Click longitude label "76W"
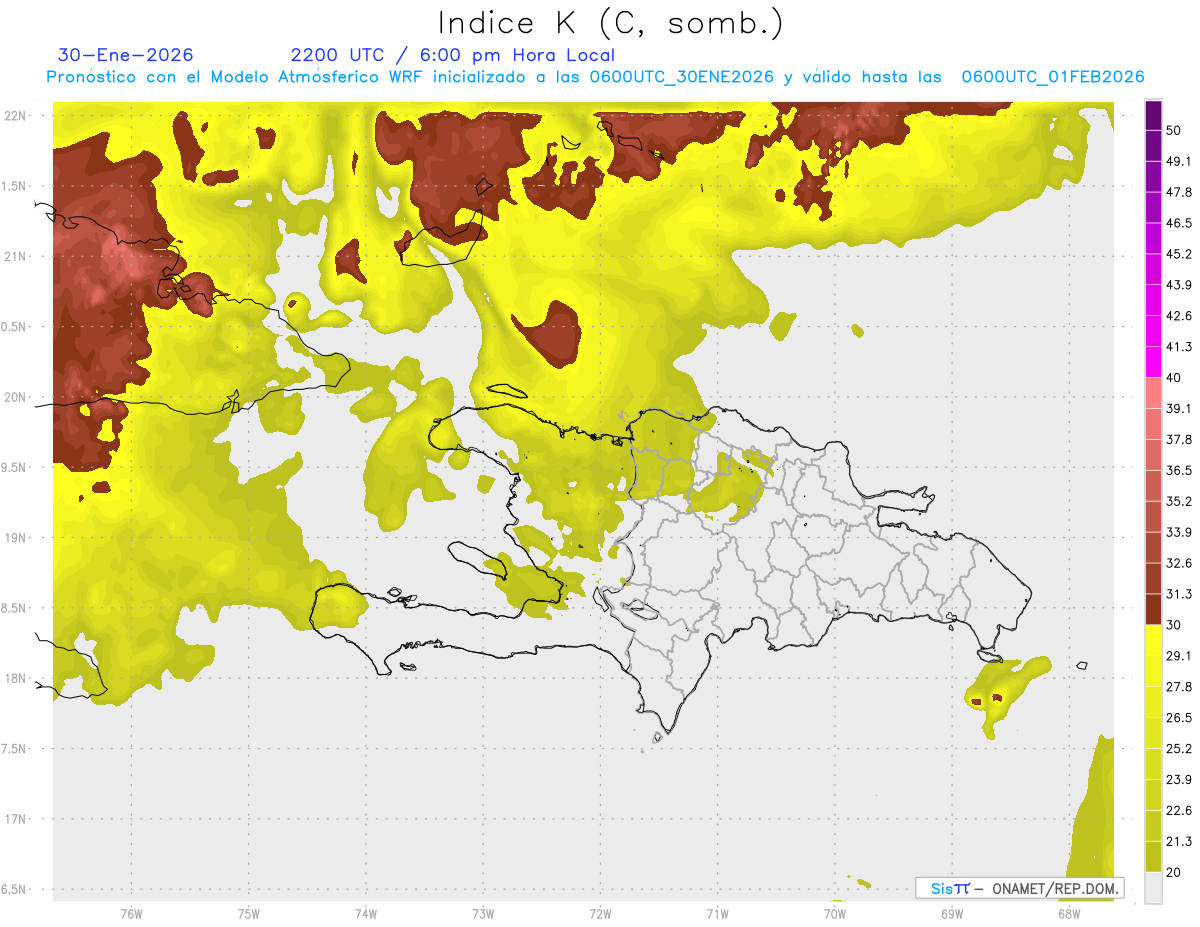Image resolution: width=1200 pixels, height=927 pixels. (131, 914)
